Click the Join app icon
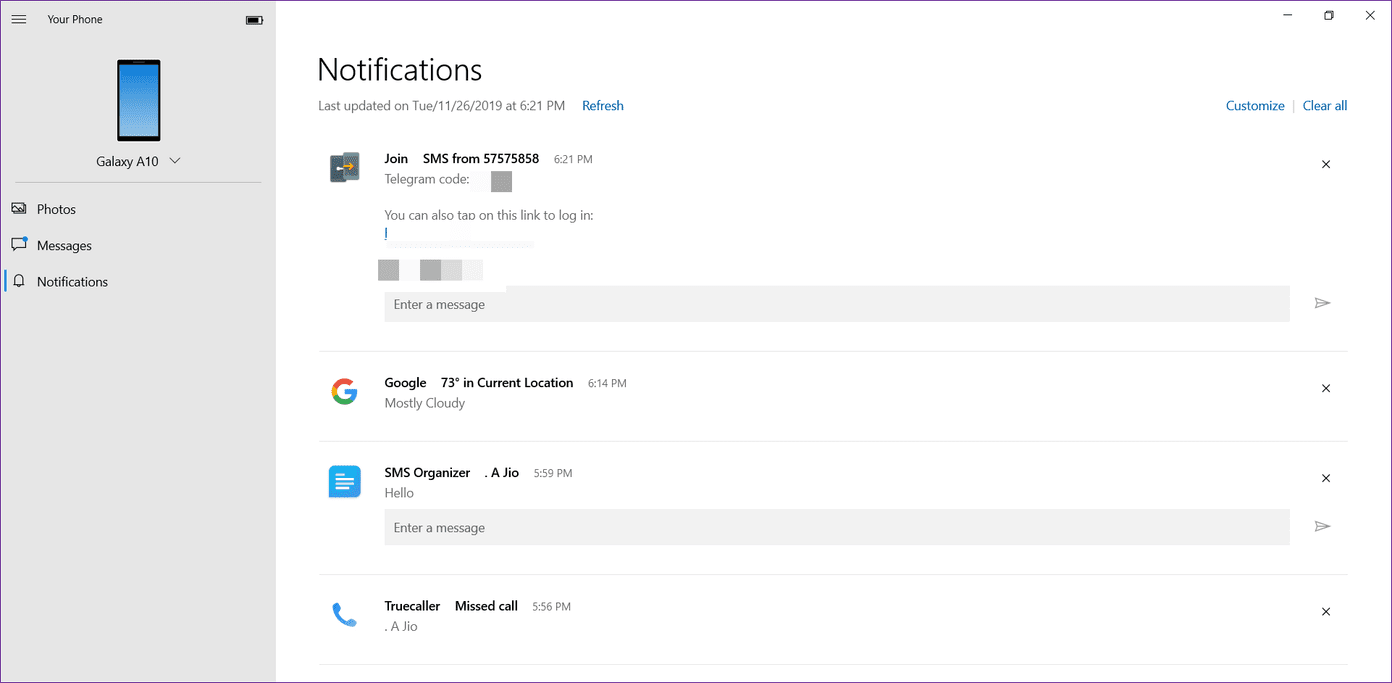This screenshot has width=1392, height=683. [345, 167]
